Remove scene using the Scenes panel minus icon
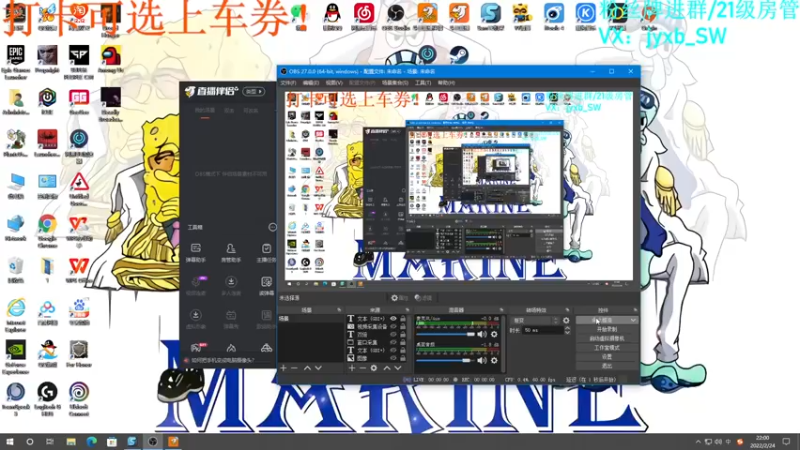 coord(294,368)
